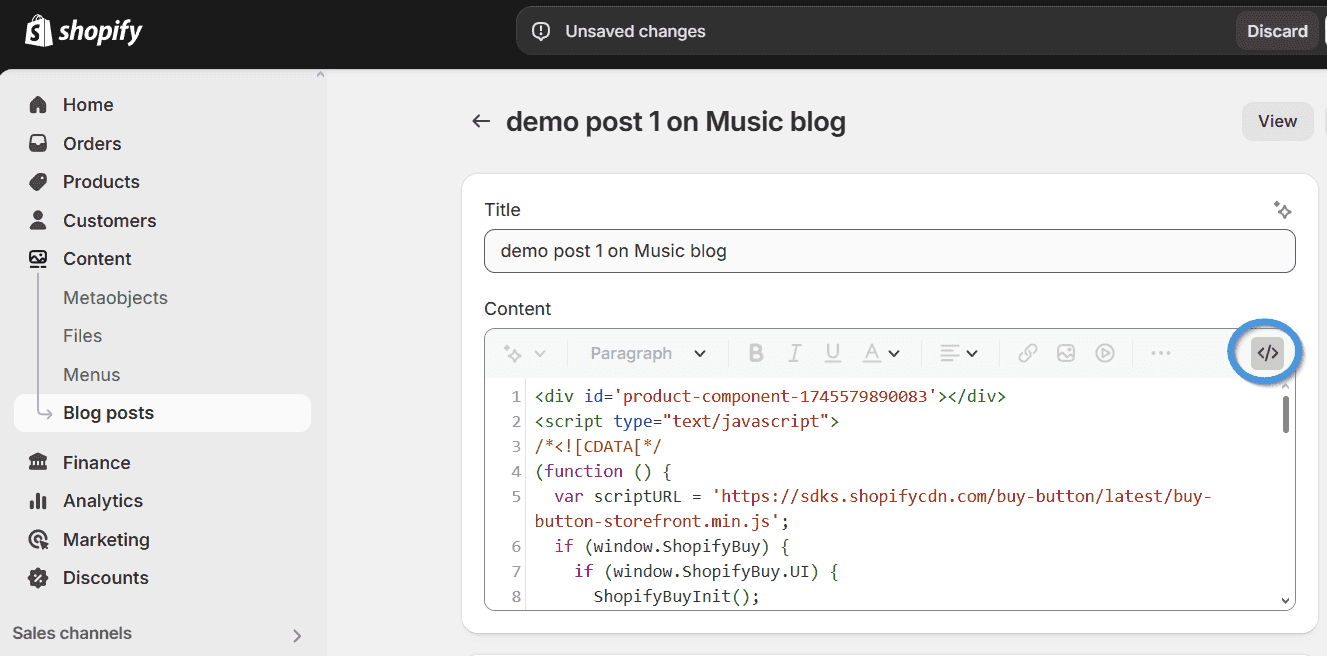The image size is (1327, 656).
Task: Click the 'var scriptURL' code line
Action: pos(873,509)
